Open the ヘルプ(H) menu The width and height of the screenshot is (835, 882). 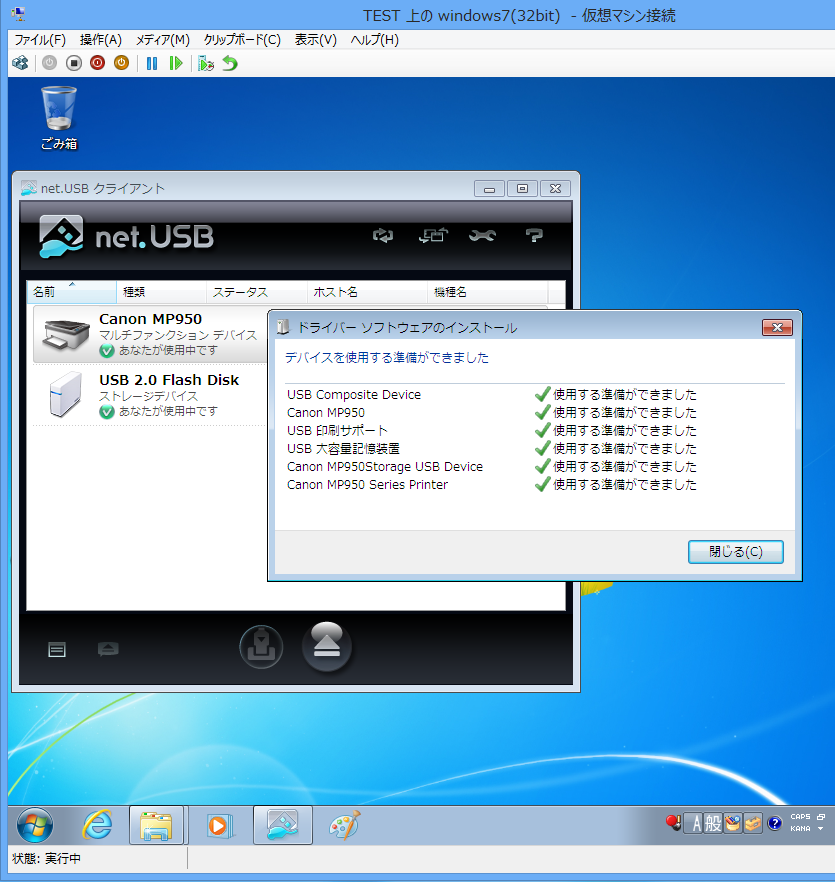[375, 40]
